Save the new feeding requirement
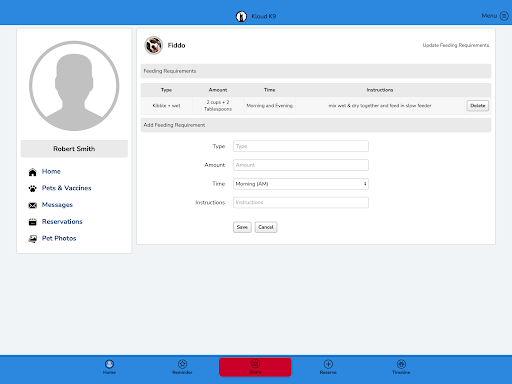The height and width of the screenshot is (384, 512). (242, 227)
